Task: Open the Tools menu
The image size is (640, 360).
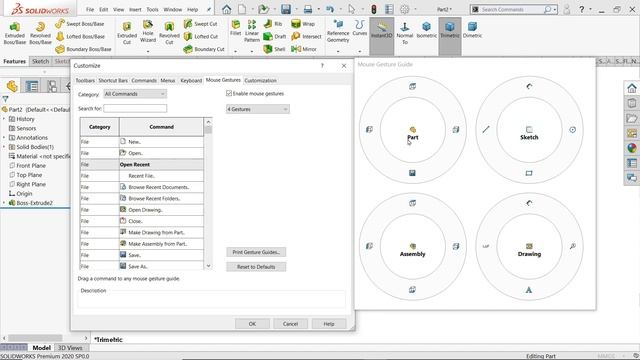Action: tap(152, 9)
